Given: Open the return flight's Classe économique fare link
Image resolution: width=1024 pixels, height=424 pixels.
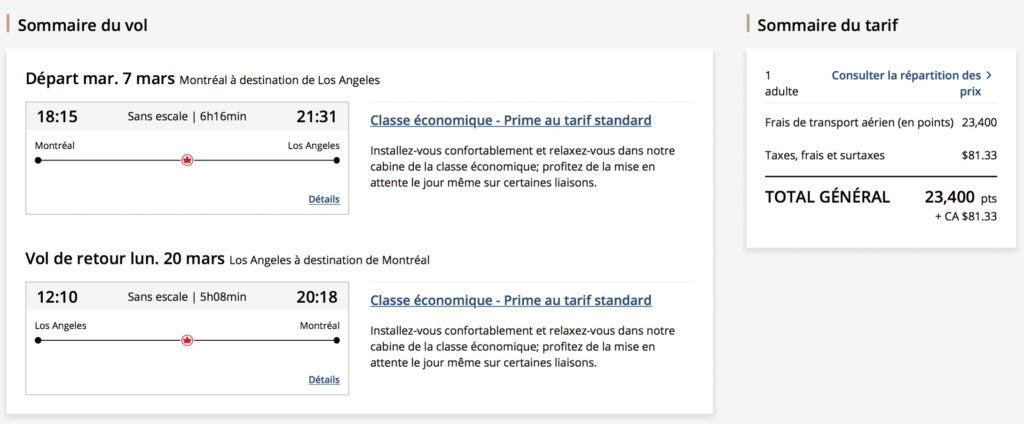Looking at the screenshot, I should click(x=510, y=300).
